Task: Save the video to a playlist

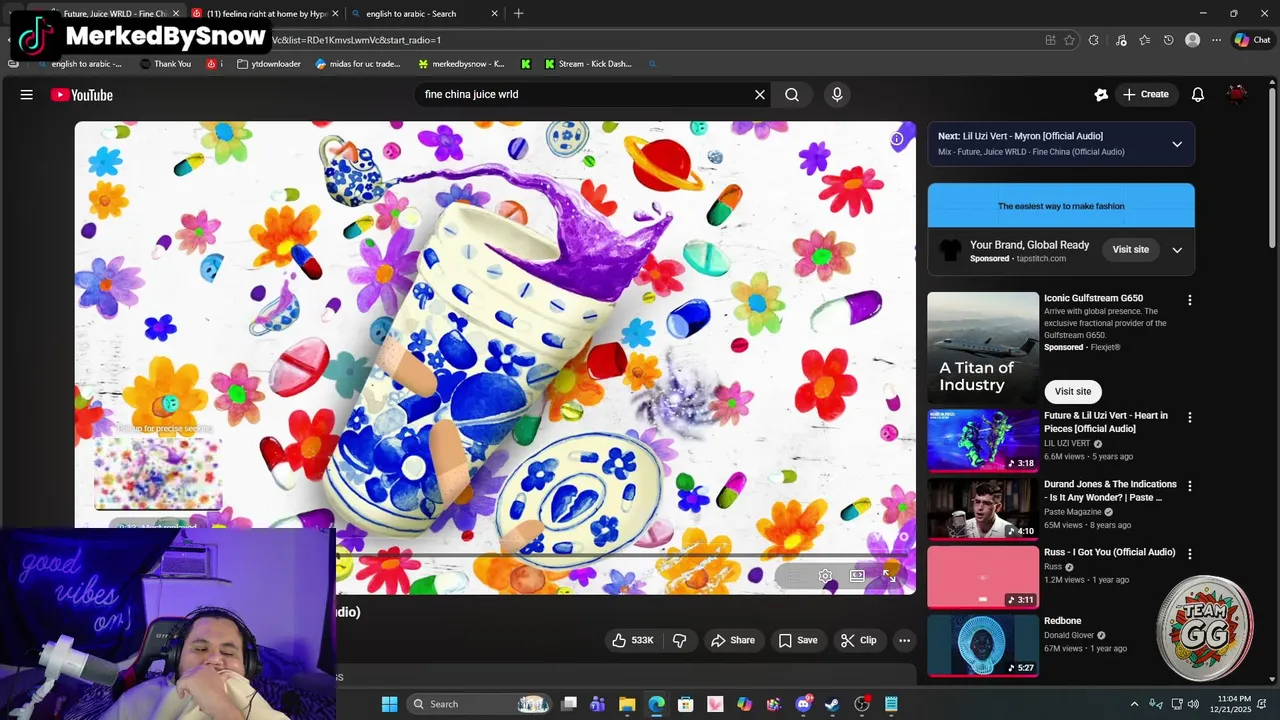Action: pos(798,640)
